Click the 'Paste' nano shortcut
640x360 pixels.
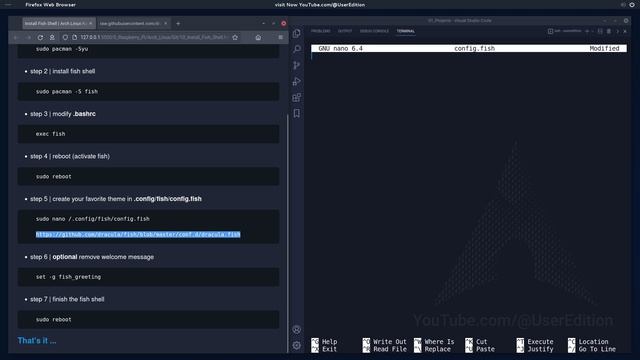pyautogui.click(x=480, y=349)
